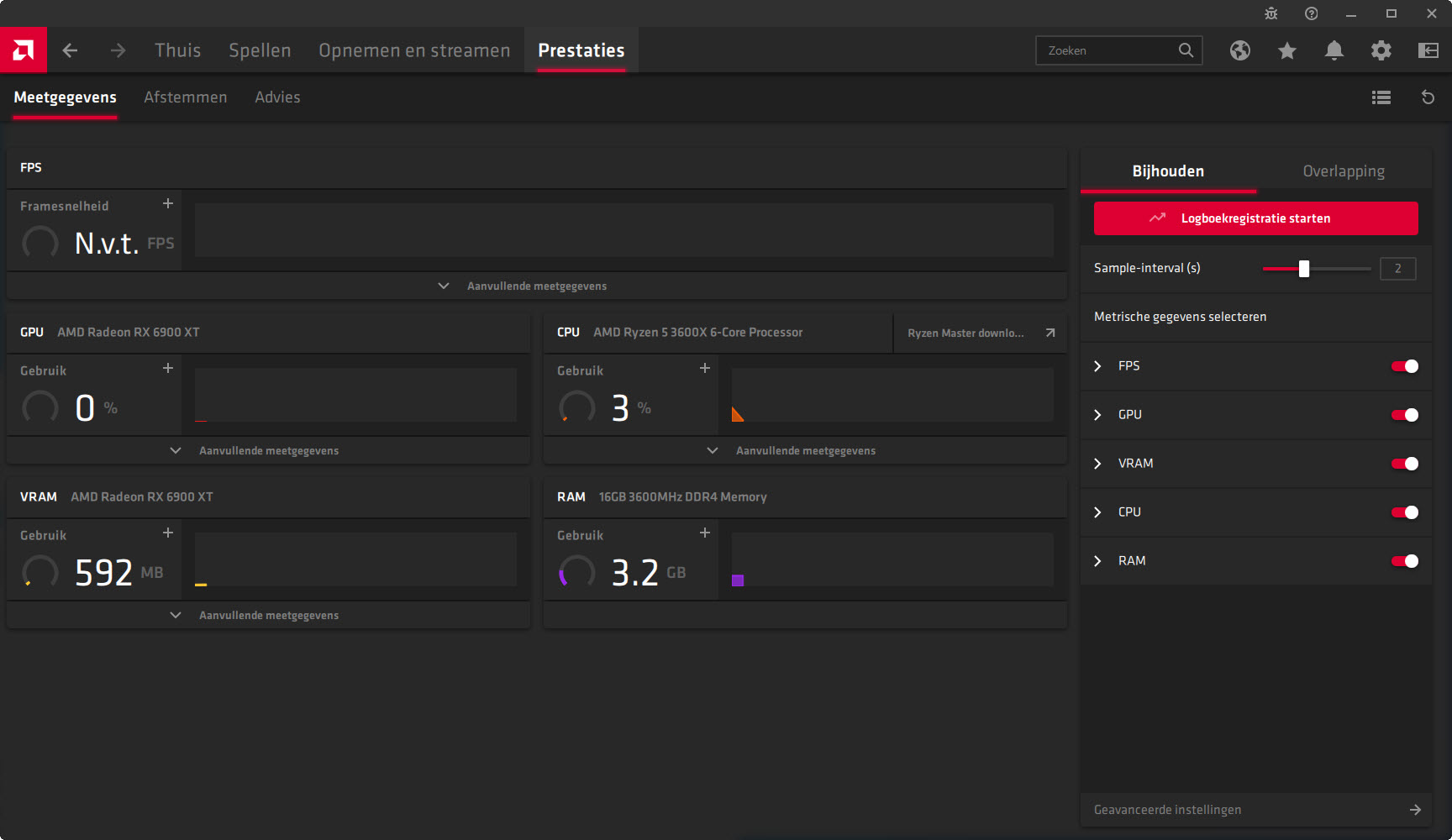
Task: Select the Meetgegevens subtab
Action: pos(65,97)
